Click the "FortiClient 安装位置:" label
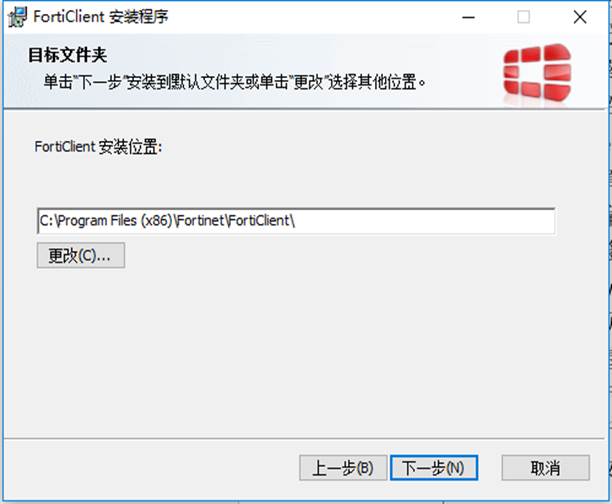Image resolution: width=612 pixels, height=504 pixels. click(98, 147)
